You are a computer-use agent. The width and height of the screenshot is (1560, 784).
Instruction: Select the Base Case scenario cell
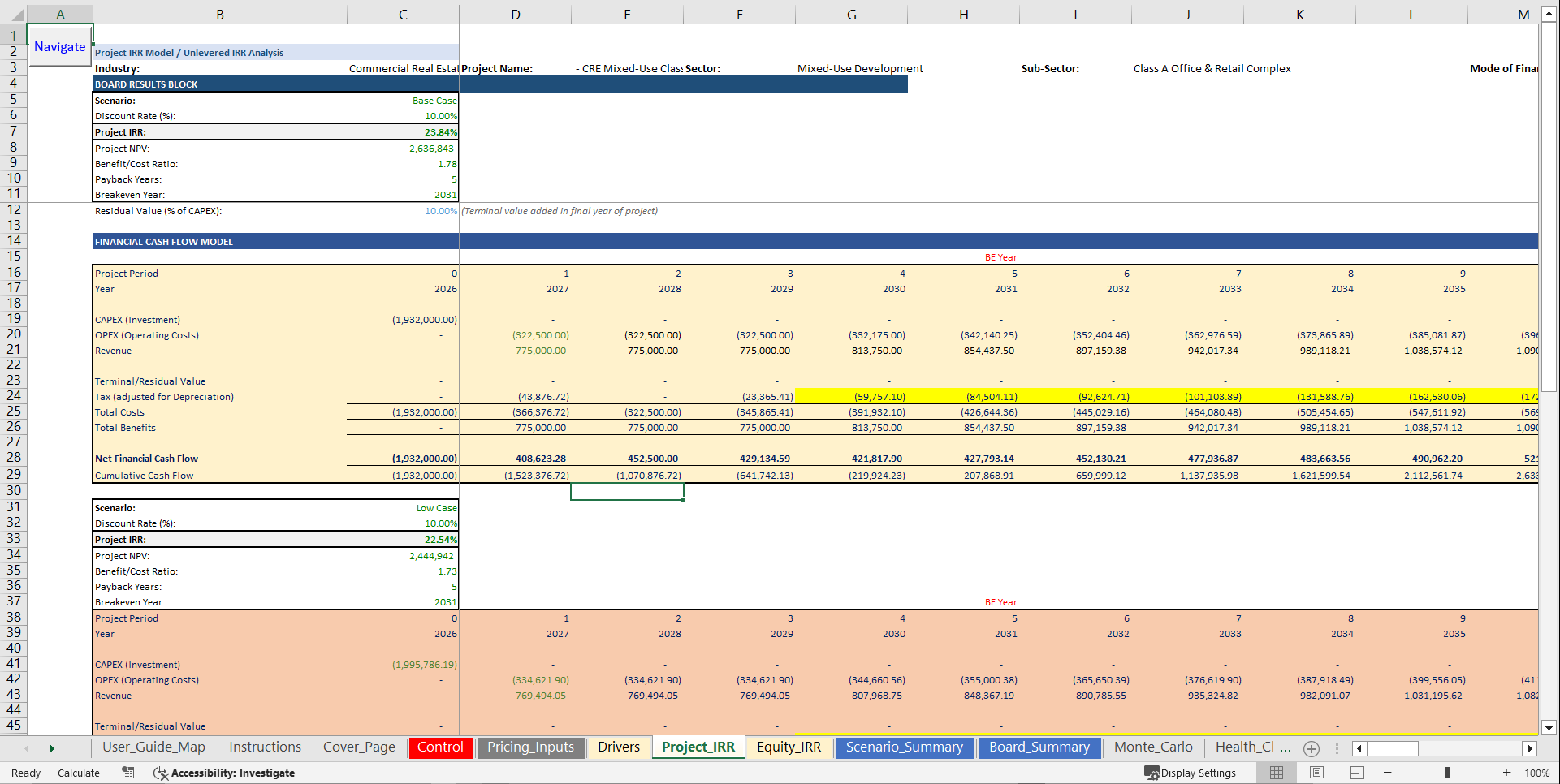403,101
